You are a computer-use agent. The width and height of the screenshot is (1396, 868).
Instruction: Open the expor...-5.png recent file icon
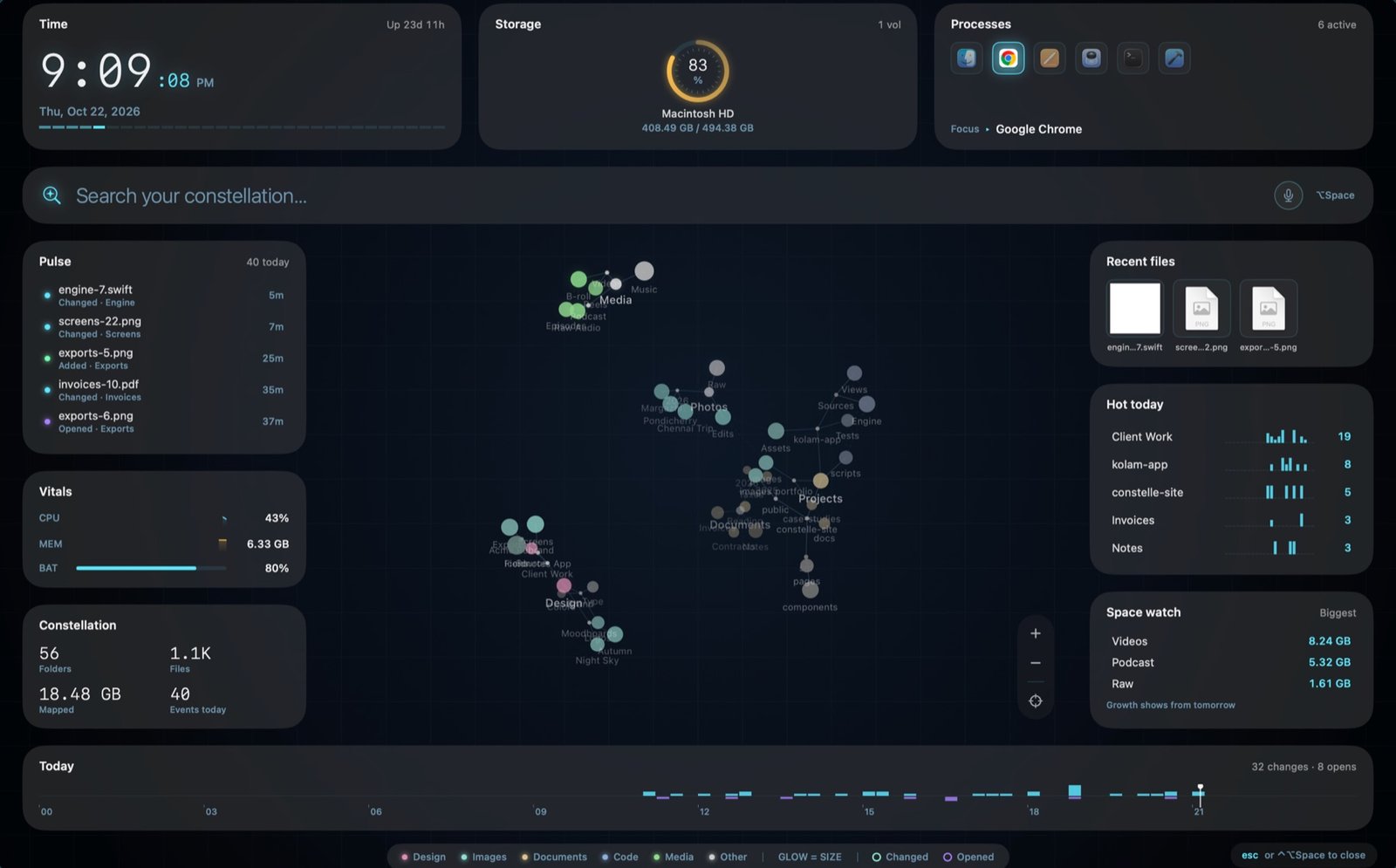(x=1268, y=308)
